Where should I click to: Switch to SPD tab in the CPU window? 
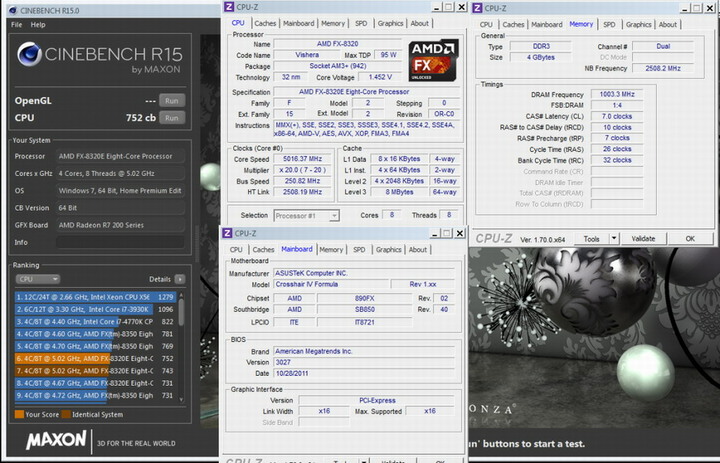[x=361, y=23]
